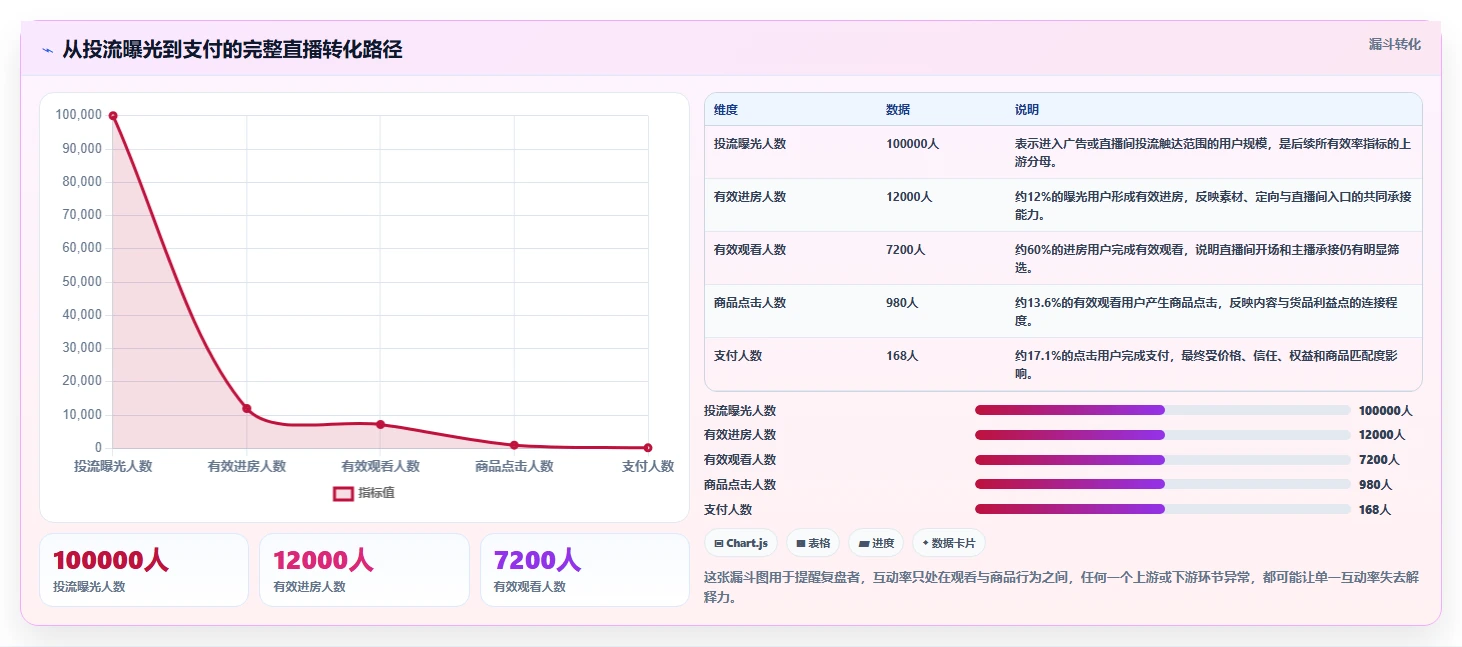Image resolution: width=1462 pixels, height=647 pixels.
Task: Click the 12000人 stat card
Action: [364, 570]
